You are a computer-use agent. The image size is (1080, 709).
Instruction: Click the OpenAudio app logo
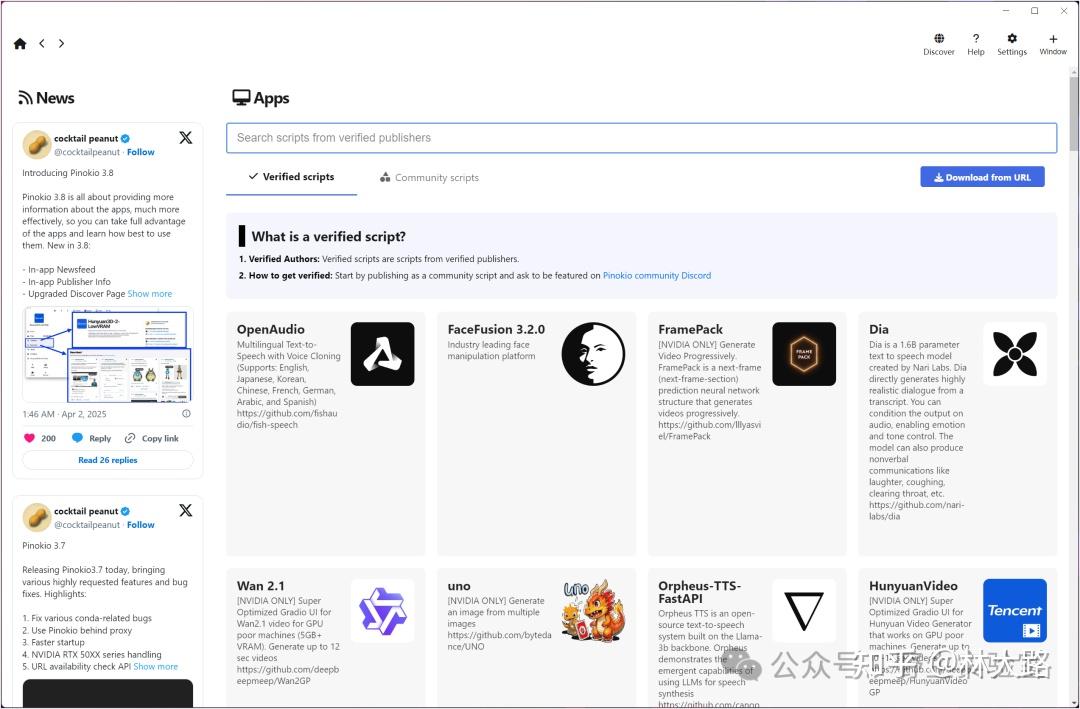pyautogui.click(x=382, y=354)
